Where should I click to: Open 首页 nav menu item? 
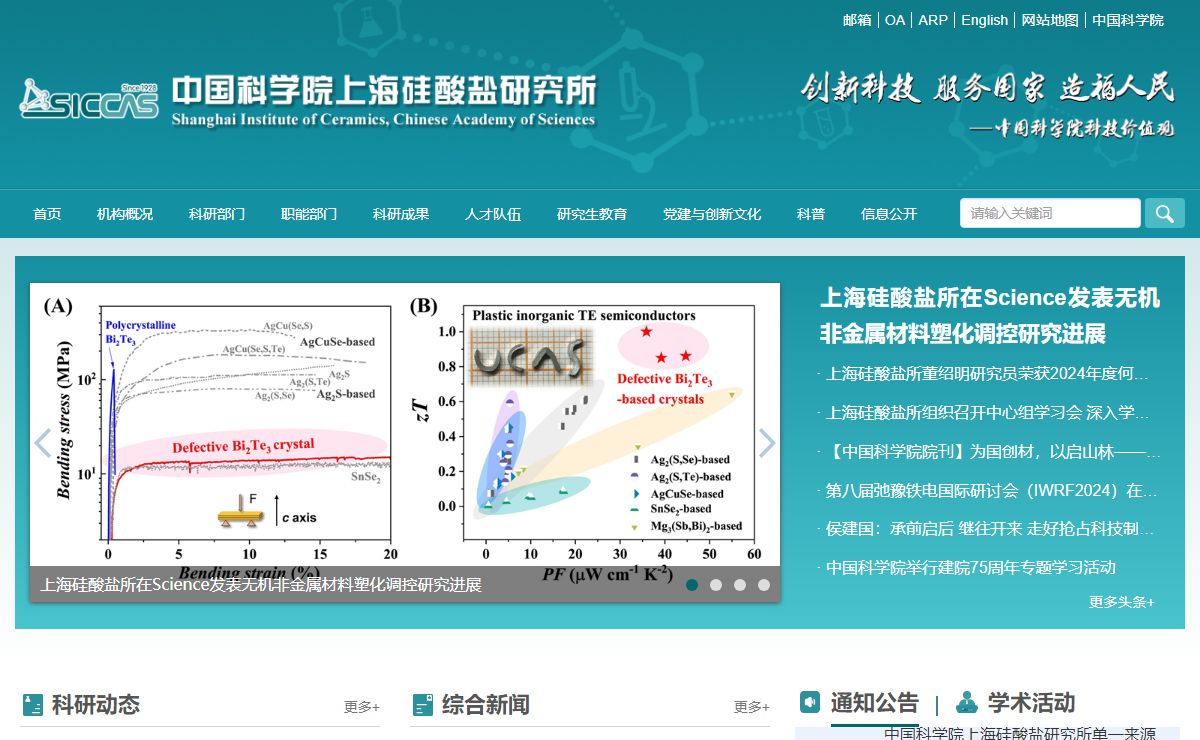tap(47, 214)
